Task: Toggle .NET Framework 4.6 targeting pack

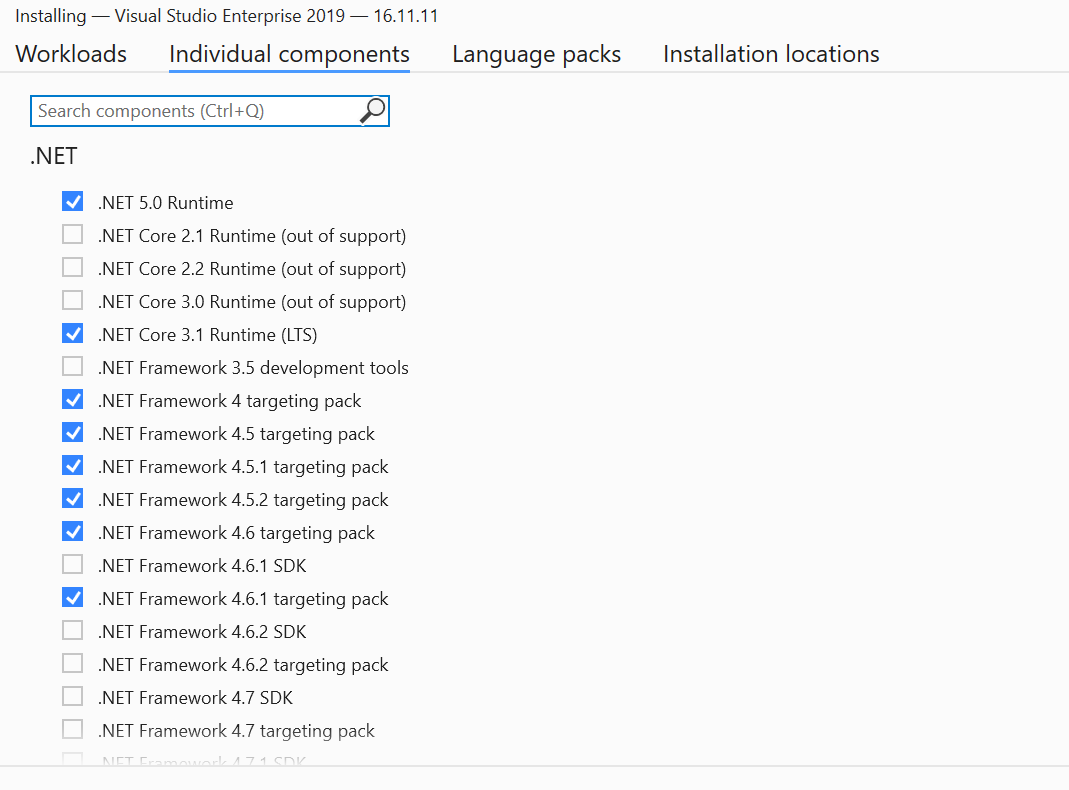Action: point(72,532)
